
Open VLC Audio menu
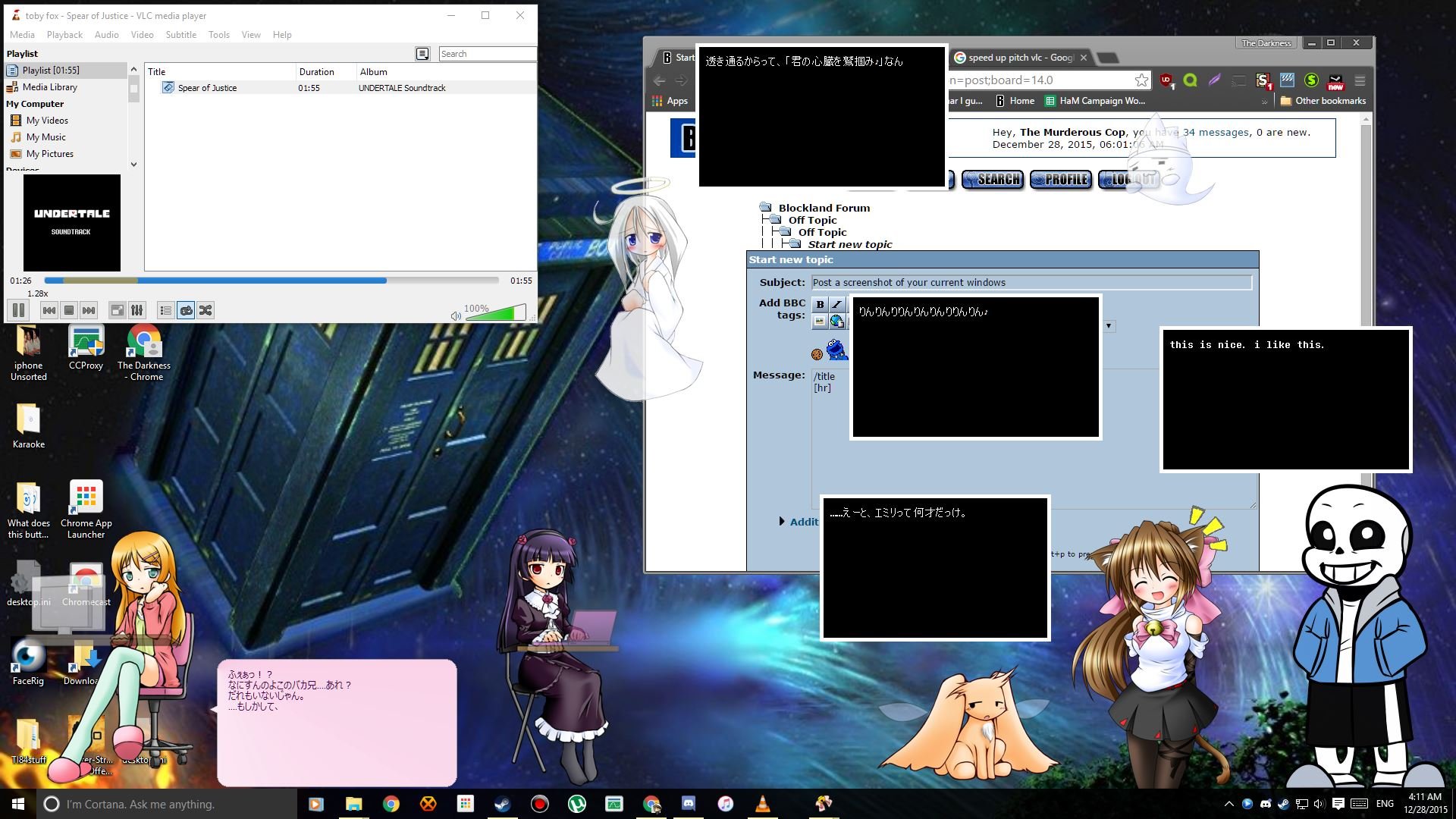click(x=107, y=35)
